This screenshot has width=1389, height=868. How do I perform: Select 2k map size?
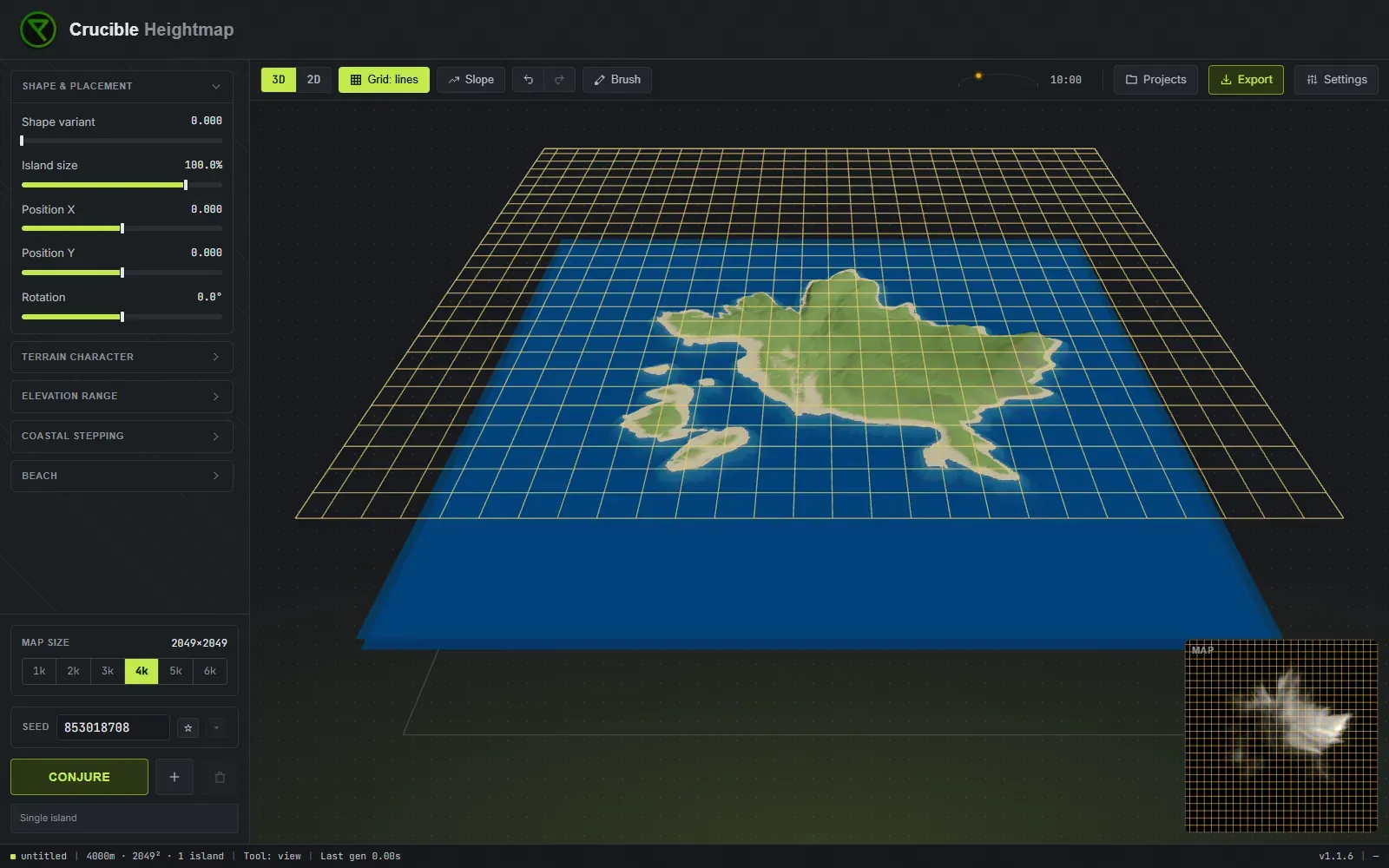73,671
